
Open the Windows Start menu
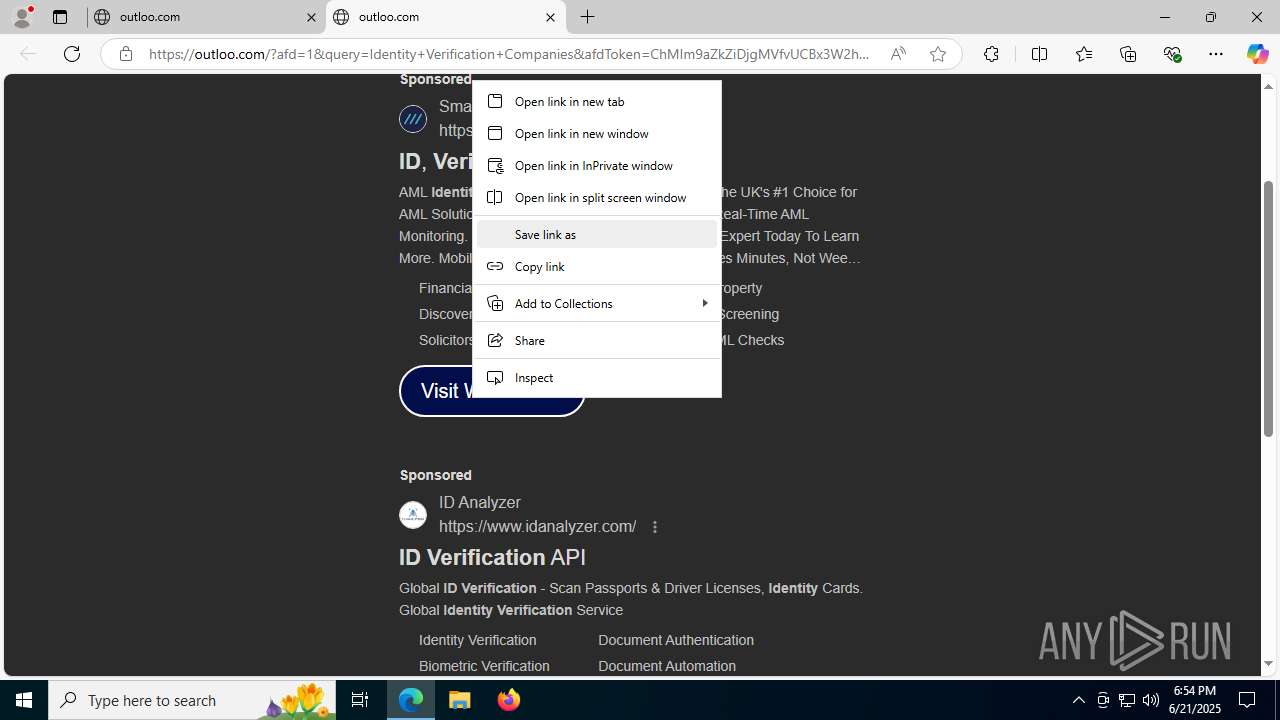coord(24,700)
